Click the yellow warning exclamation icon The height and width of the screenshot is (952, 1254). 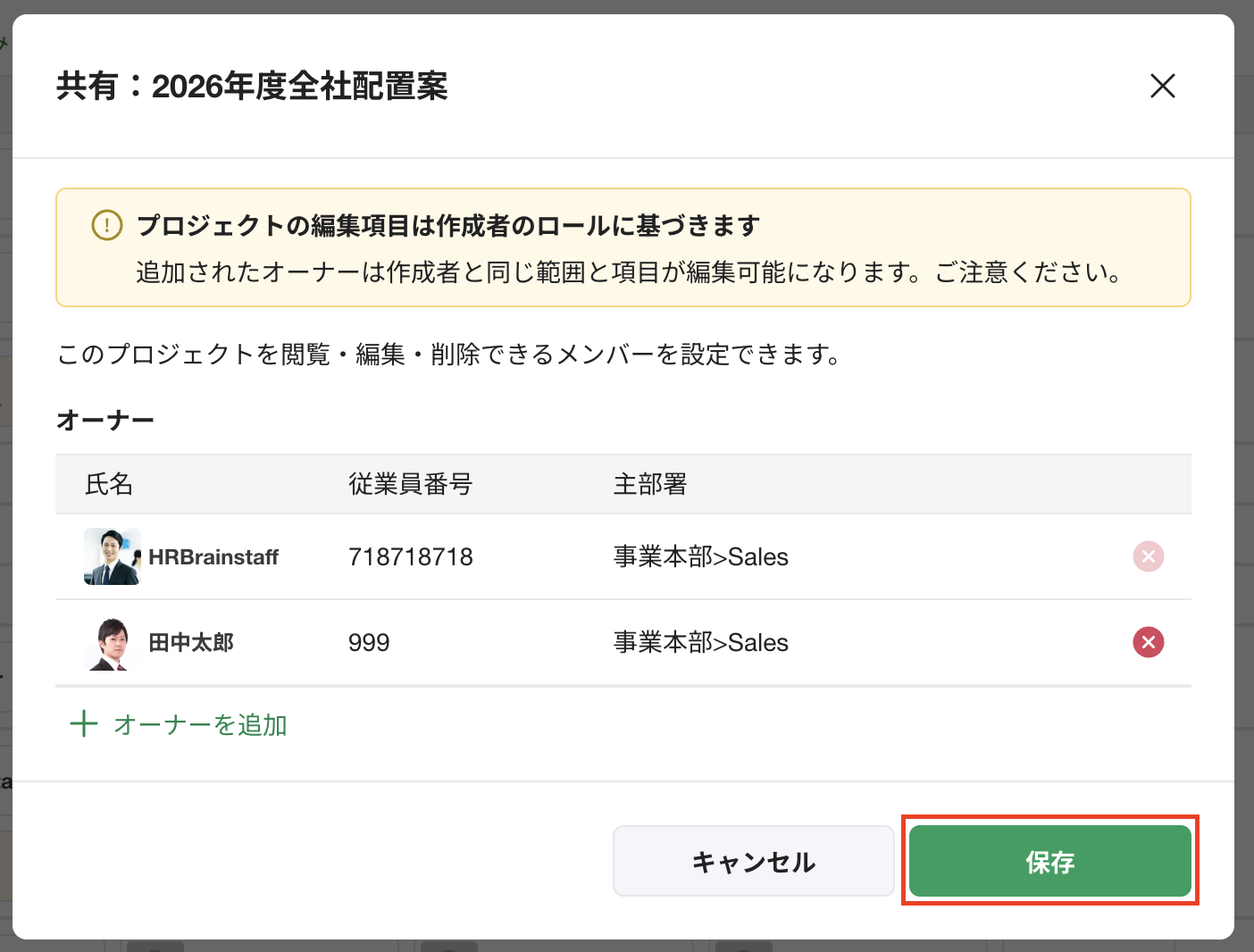107,225
